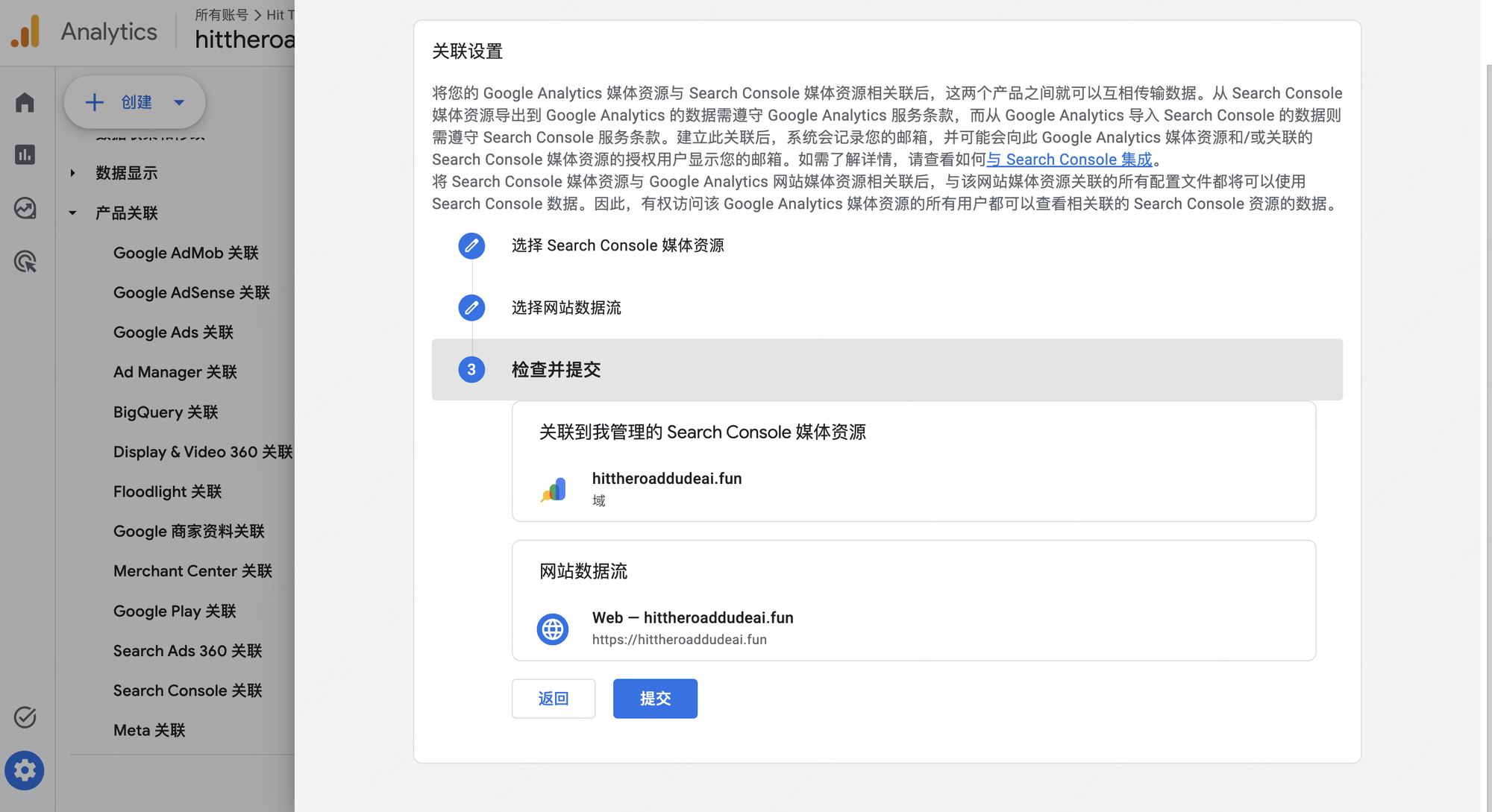Click the hittheroa property name in header

coord(245,39)
